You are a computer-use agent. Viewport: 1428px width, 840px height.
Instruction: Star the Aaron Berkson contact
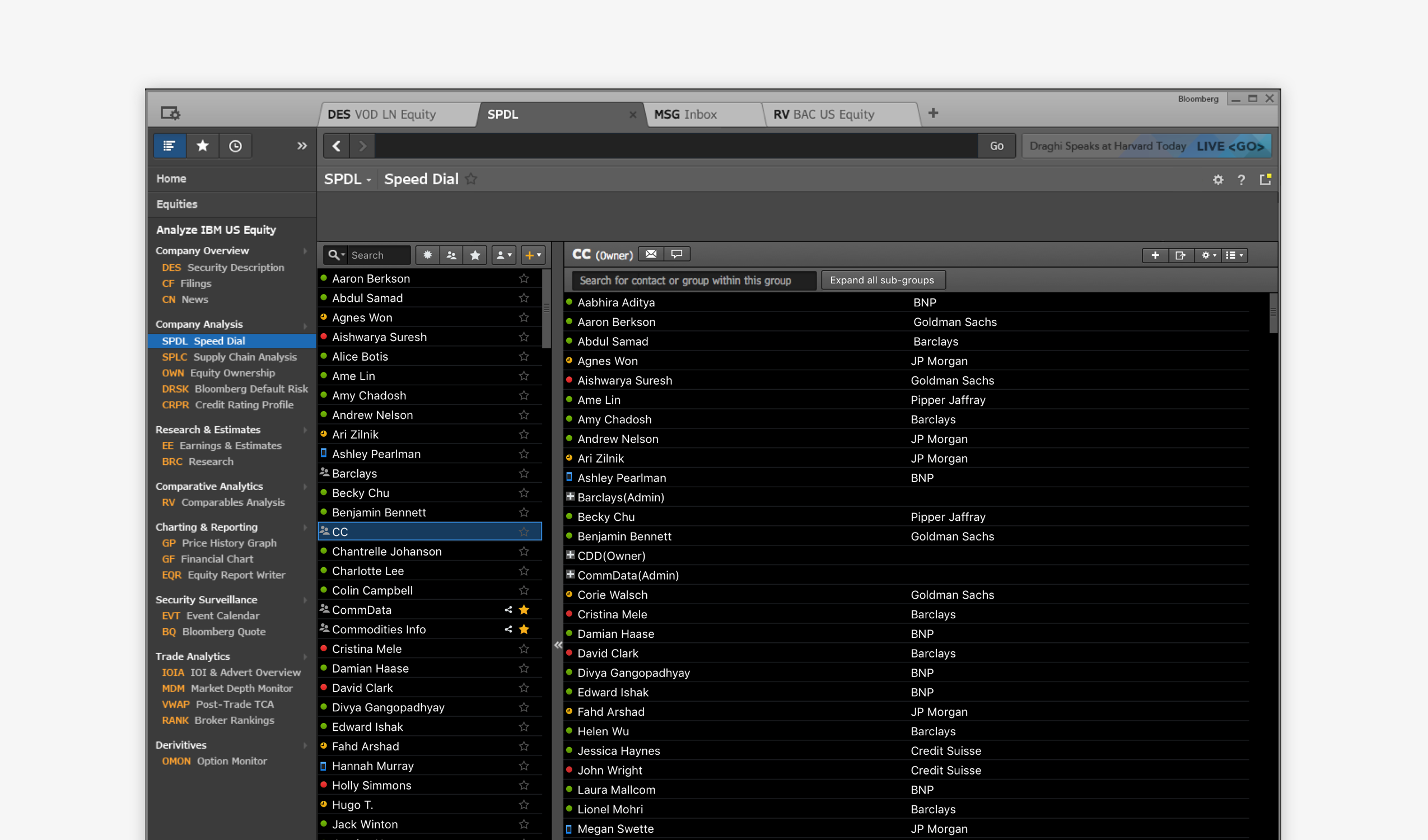point(524,278)
